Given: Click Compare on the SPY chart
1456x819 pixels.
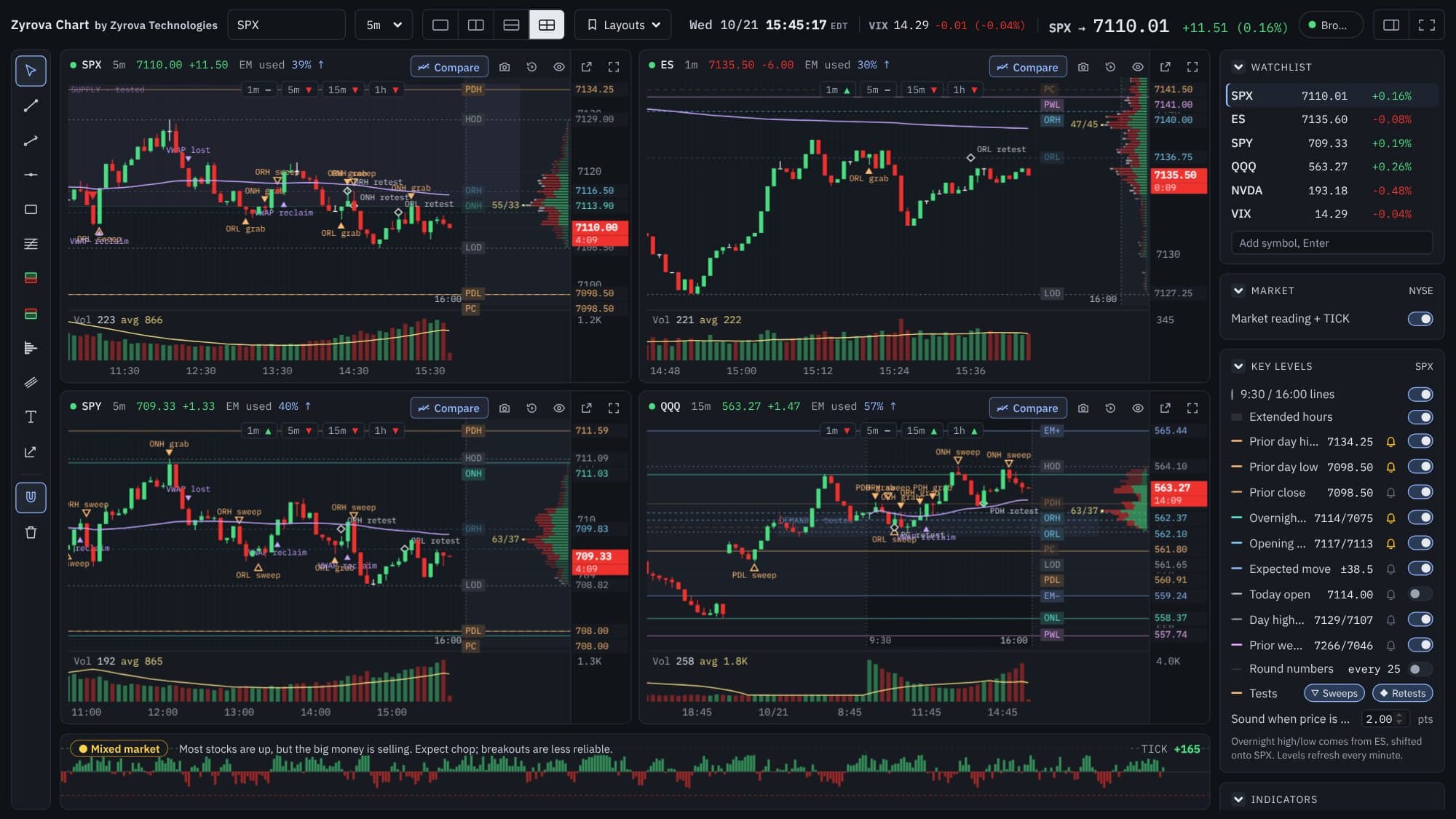Looking at the screenshot, I should [x=449, y=408].
